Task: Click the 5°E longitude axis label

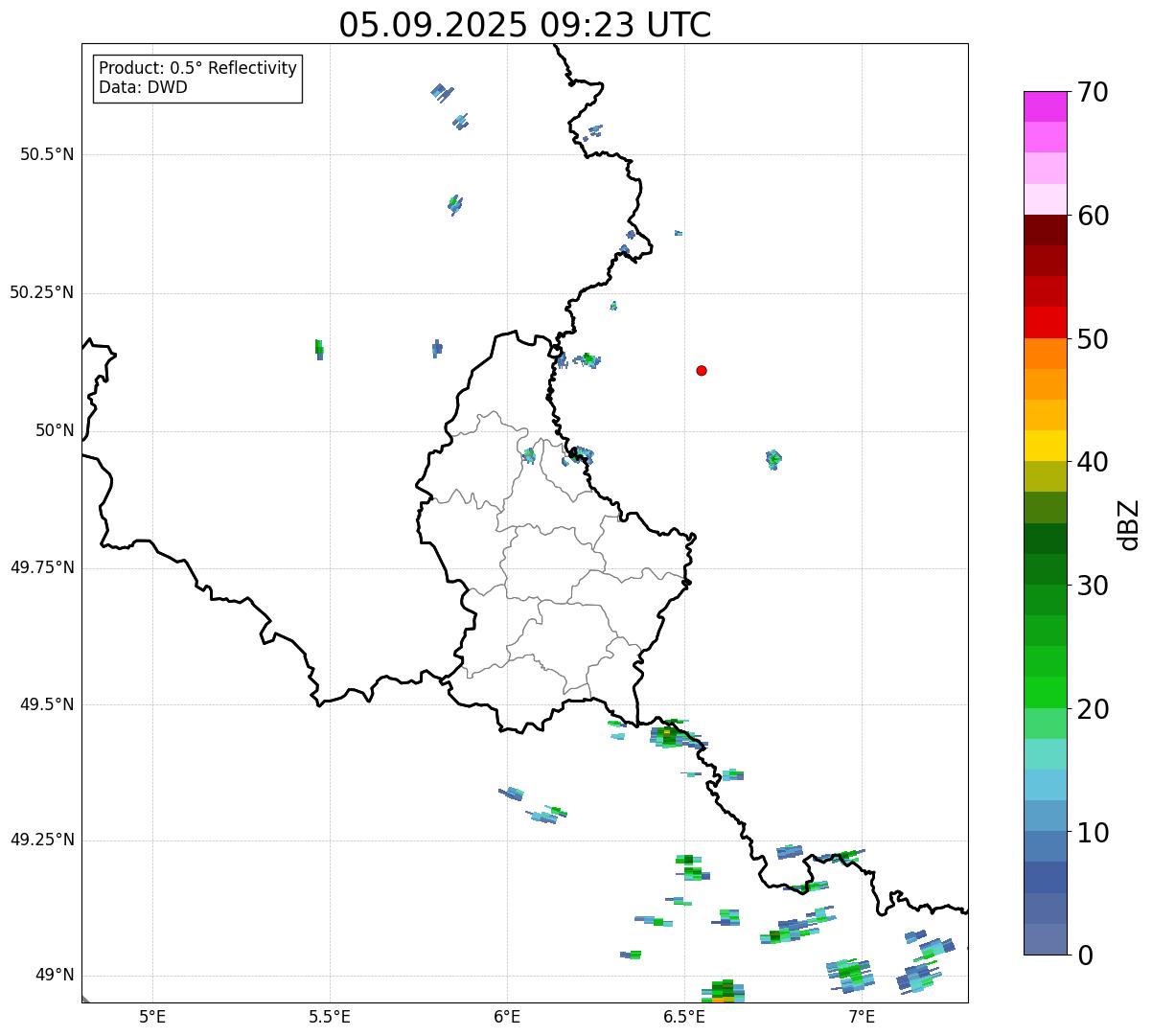Action: (152, 1017)
